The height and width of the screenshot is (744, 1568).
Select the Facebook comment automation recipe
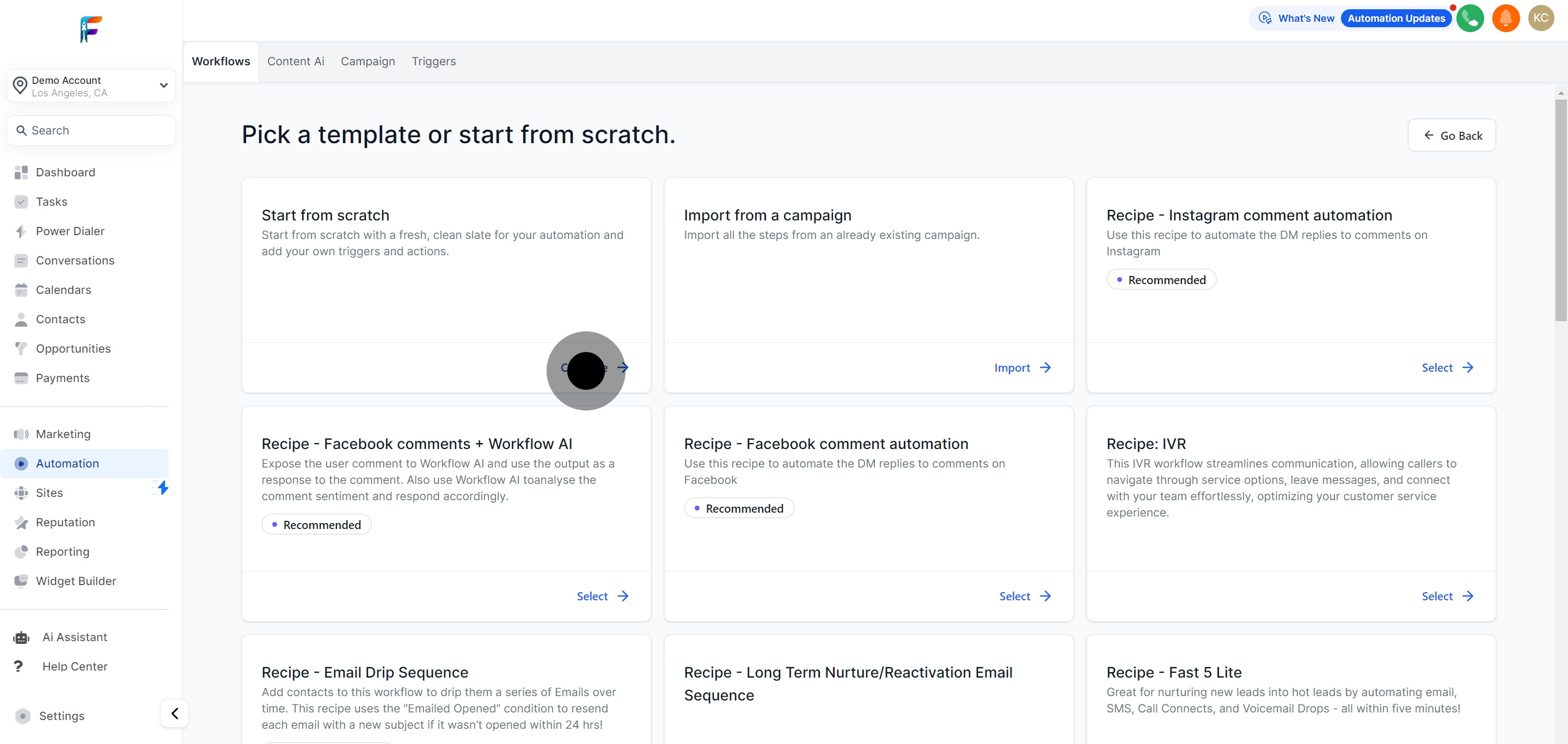click(1025, 597)
